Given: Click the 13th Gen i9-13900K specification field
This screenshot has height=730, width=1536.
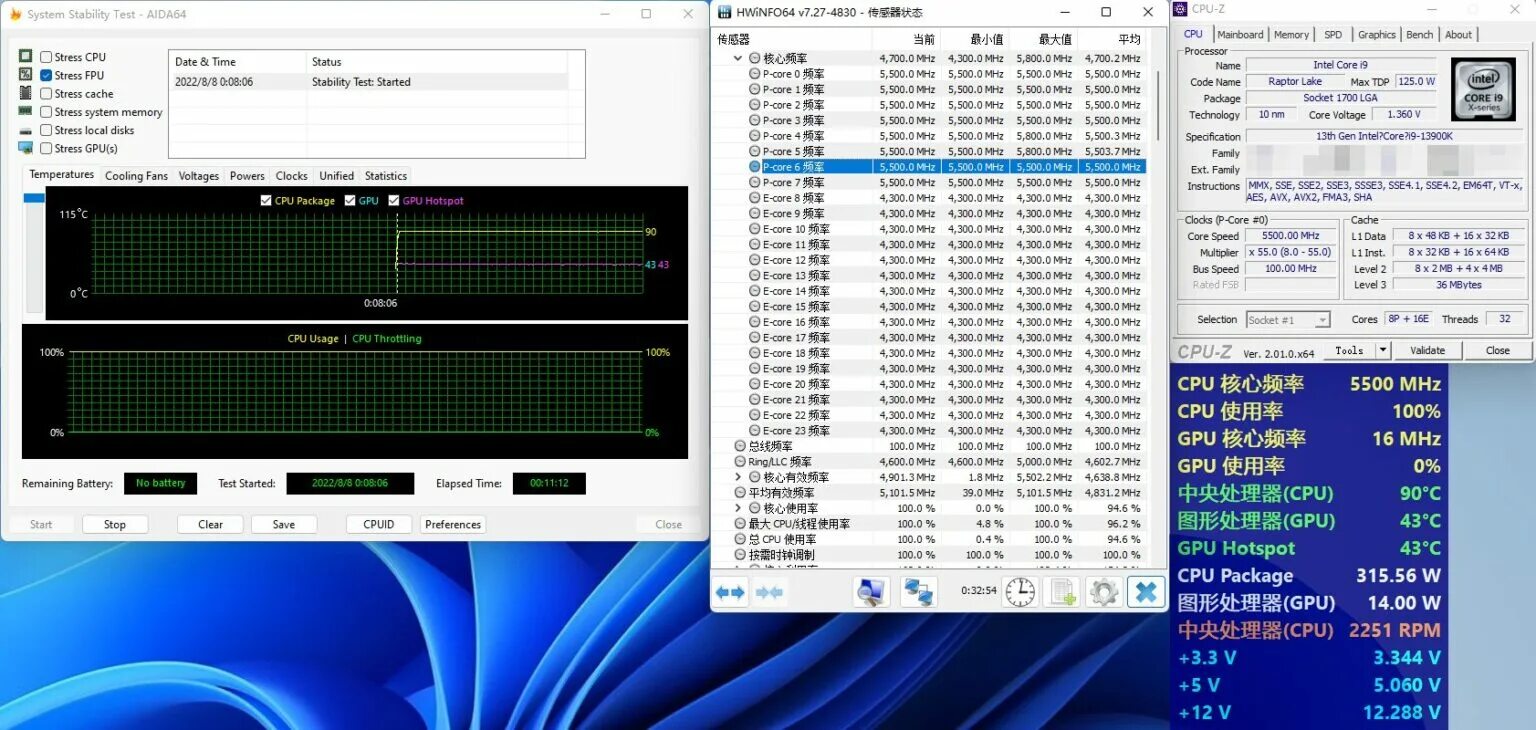Looking at the screenshot, I should [x=1384, y=136].
